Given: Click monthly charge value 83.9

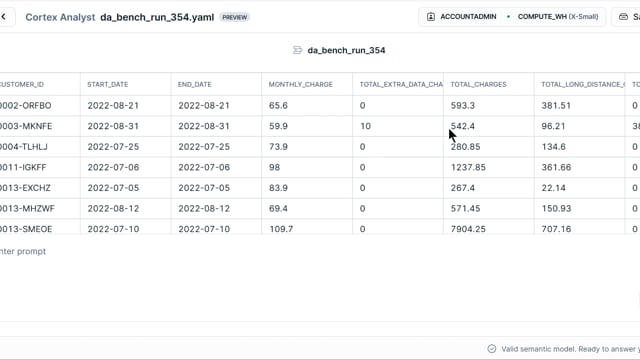Looking at the screenshot, I should 278,188.
